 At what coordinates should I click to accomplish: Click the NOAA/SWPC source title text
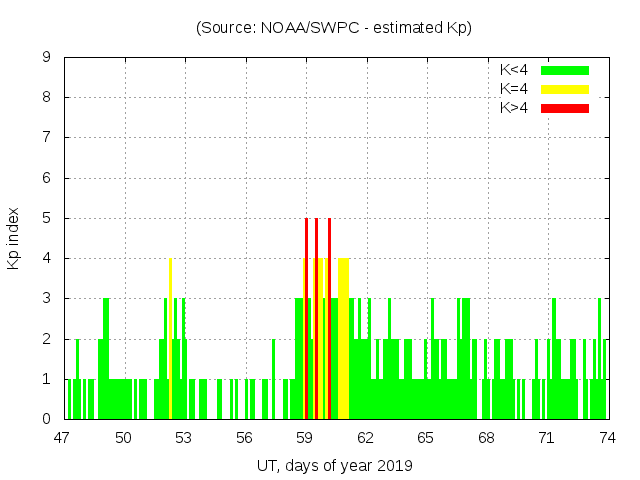tap(334, 28)
